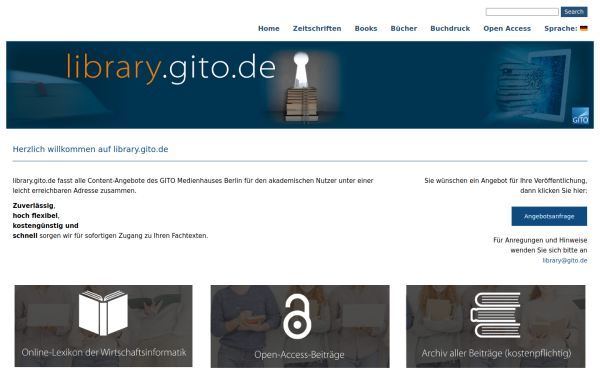
Task: Click the stacked books archive icon
Action: tap(496, 315)
